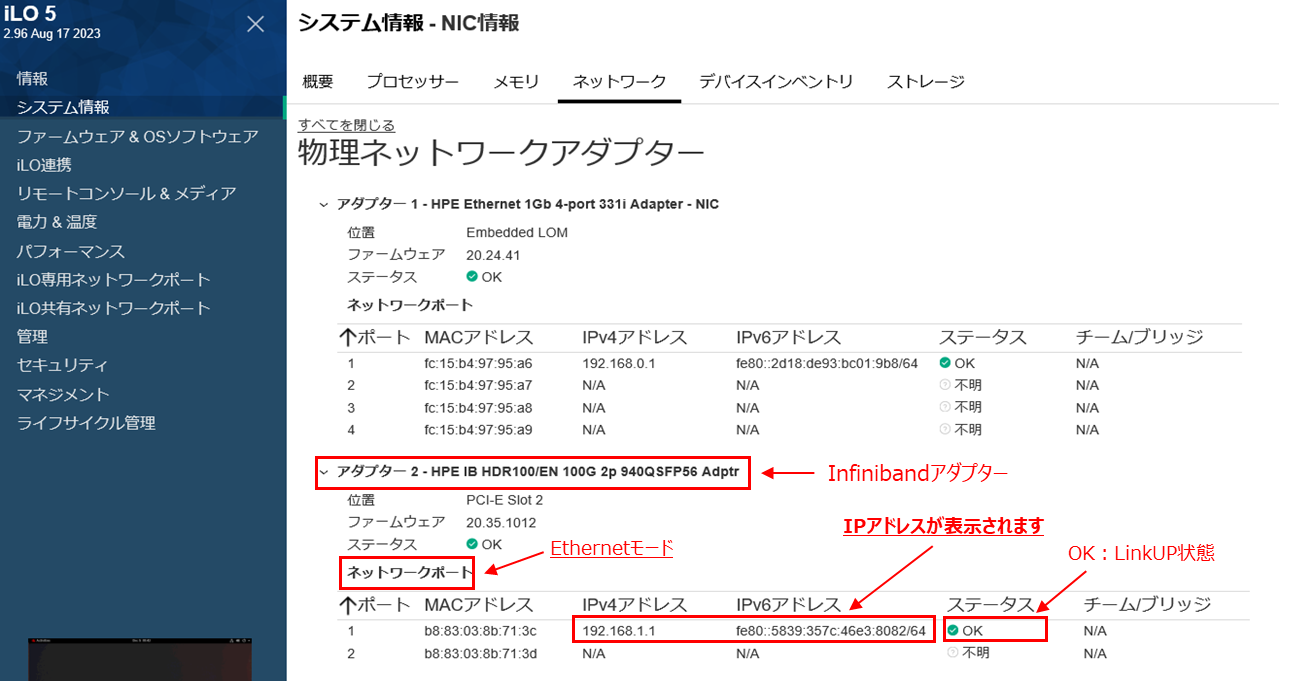This screenshot has height=681, width=1301.
Task: Open リモートコンソール & メディア page
Action: click(126, 193)
